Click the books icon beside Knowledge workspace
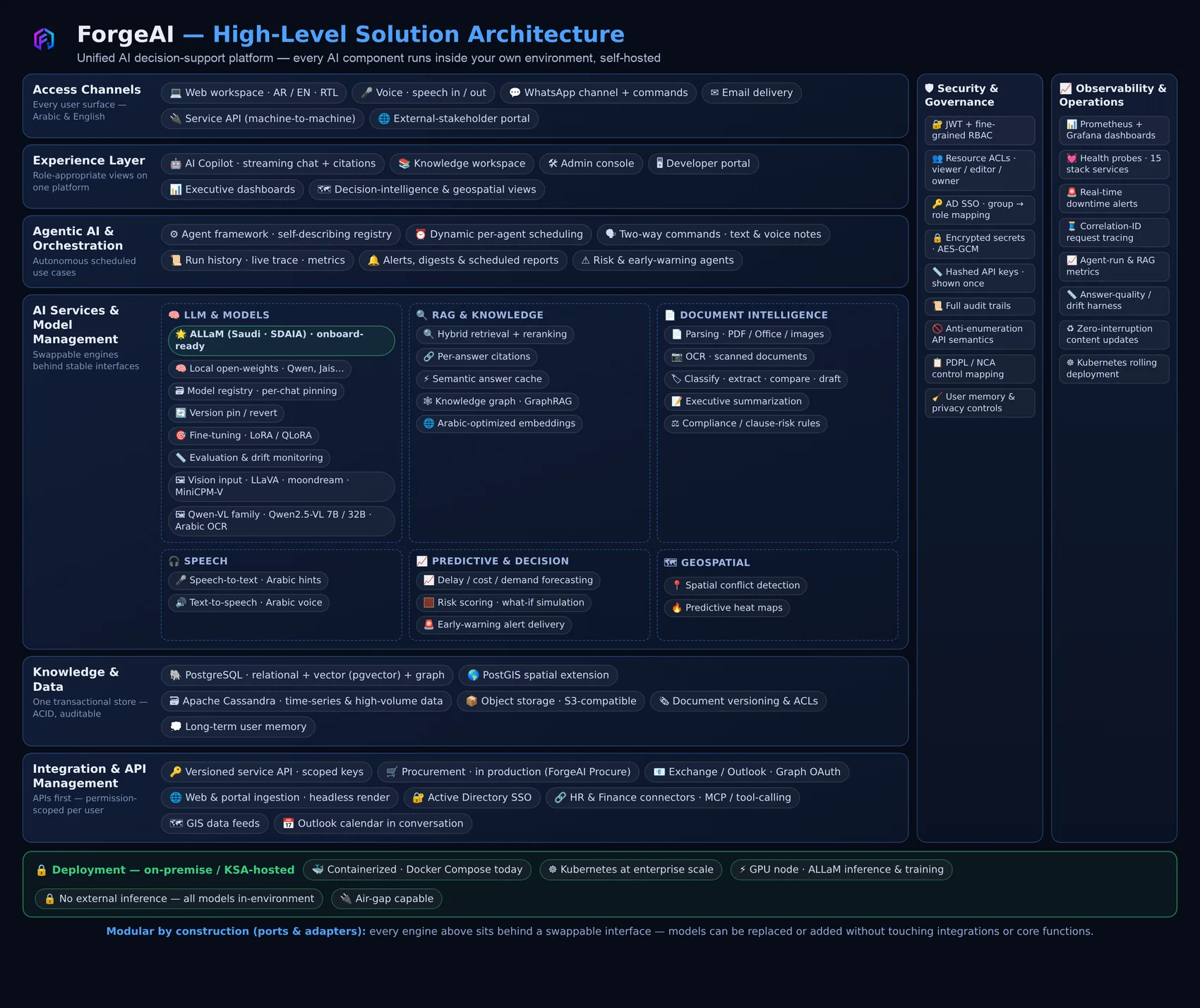This screenshot has width=1200, height=1008. click(404, 164)
